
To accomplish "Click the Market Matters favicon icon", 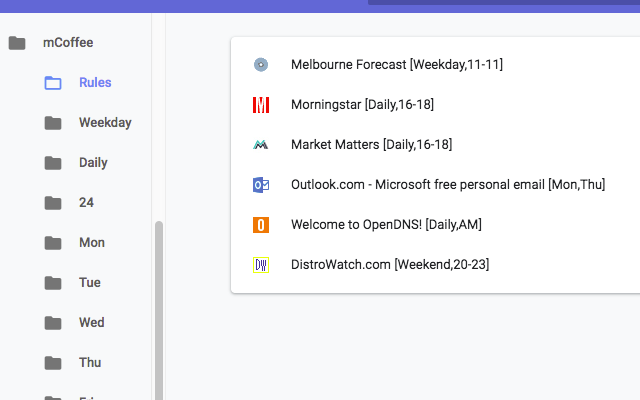I will coord(261,145).
